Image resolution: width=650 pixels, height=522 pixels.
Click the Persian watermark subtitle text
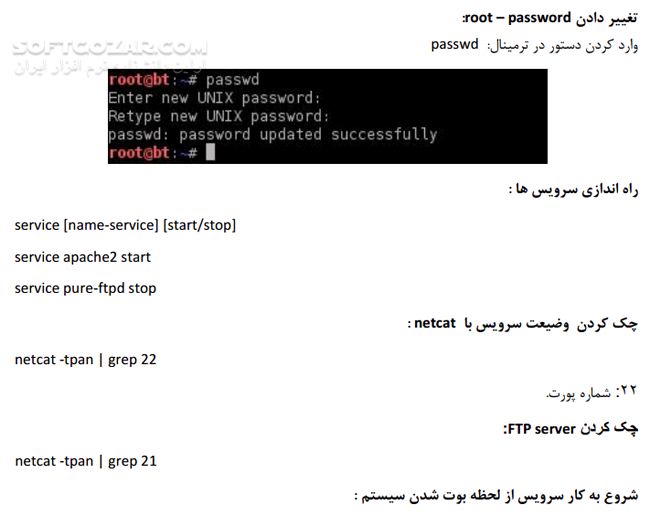point(110,68)
